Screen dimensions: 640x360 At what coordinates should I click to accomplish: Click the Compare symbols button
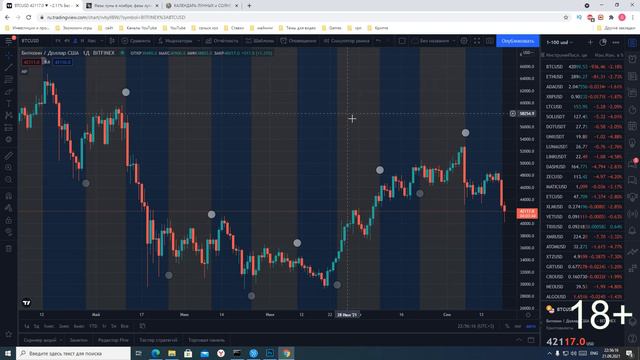click(x=136, y=41)
